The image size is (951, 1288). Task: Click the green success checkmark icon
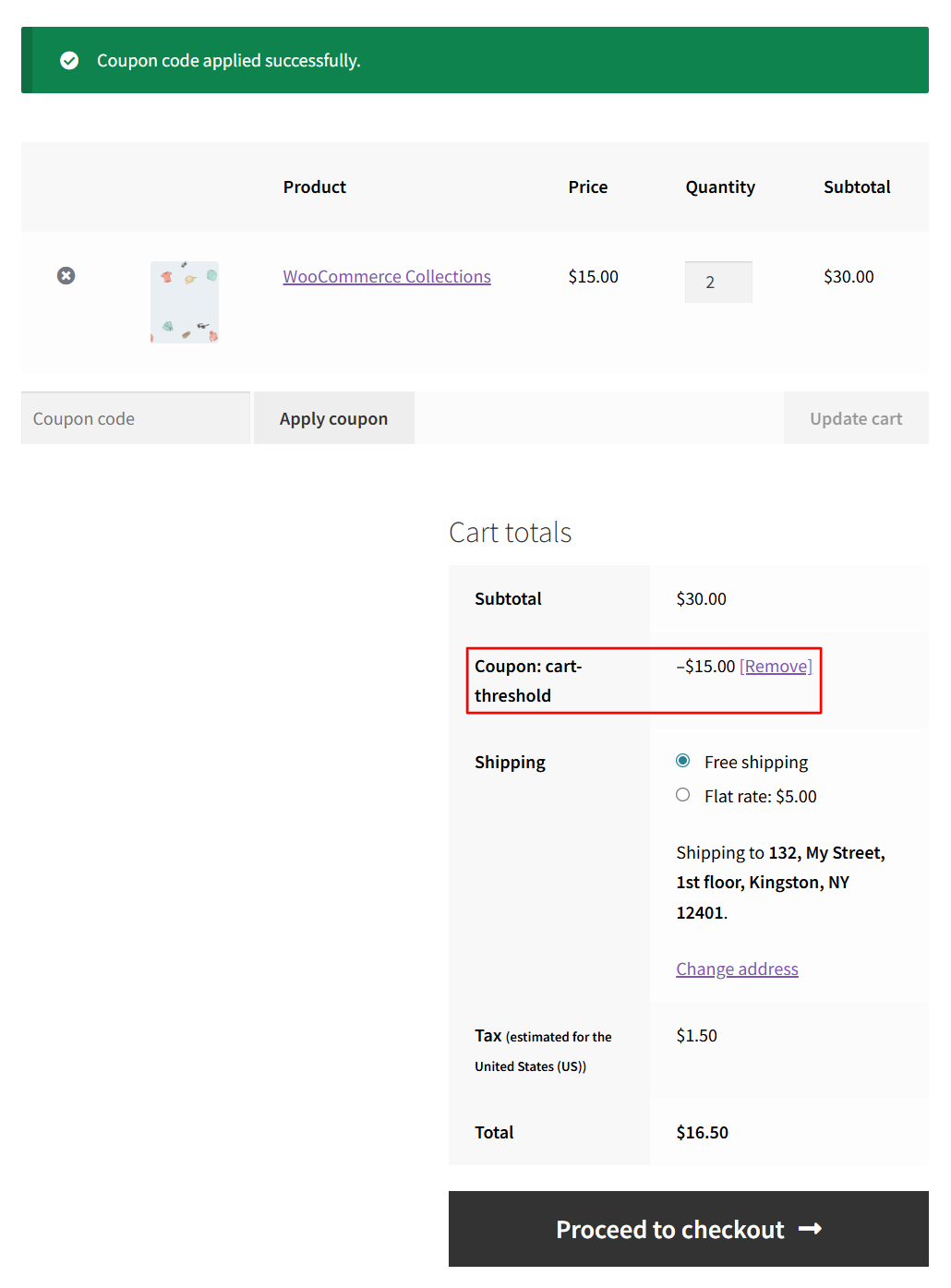tap(69, 61)
